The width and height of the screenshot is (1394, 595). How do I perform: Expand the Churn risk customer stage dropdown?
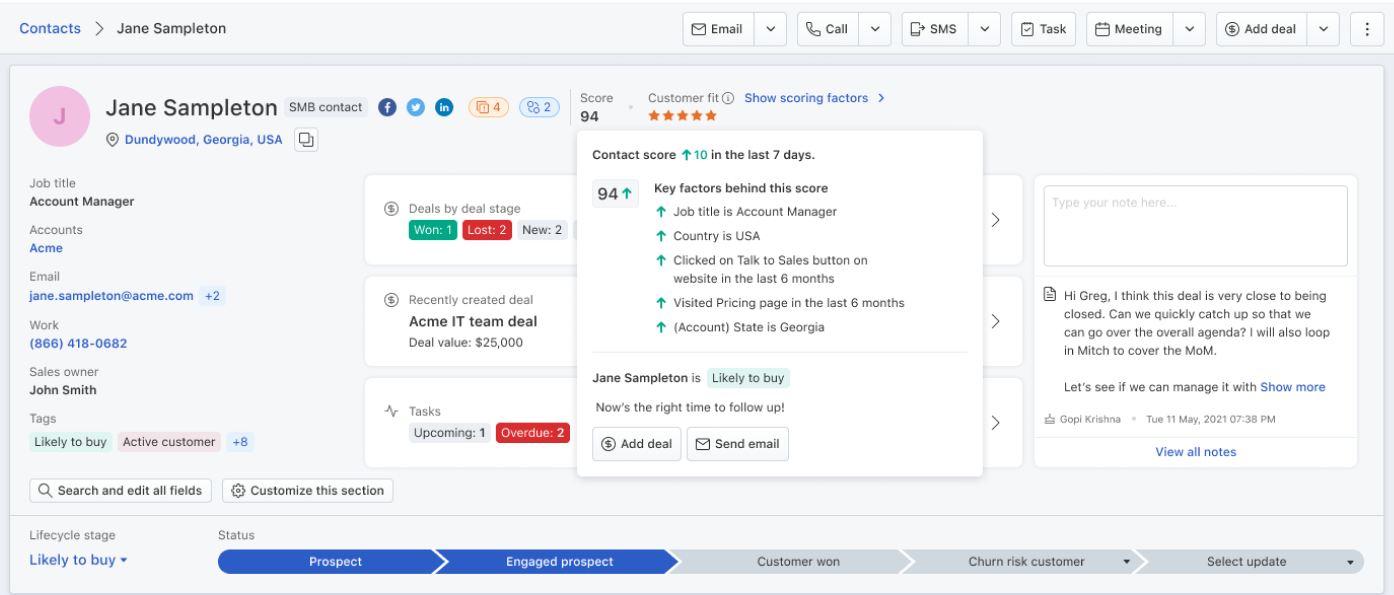click(1126, 562)
